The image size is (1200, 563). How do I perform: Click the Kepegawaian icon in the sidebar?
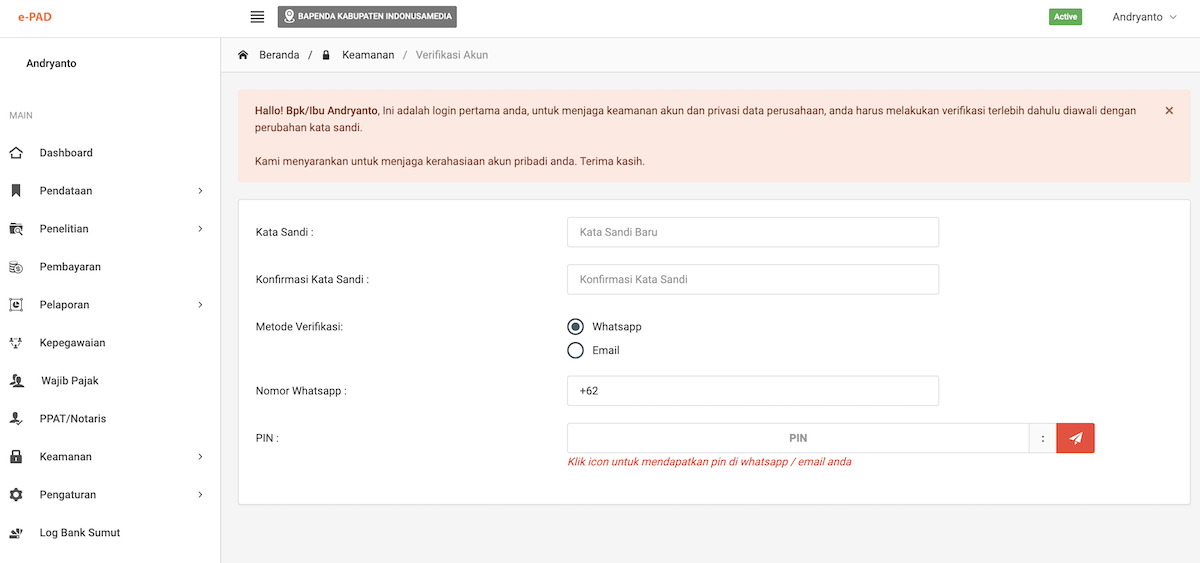(16, 343)
